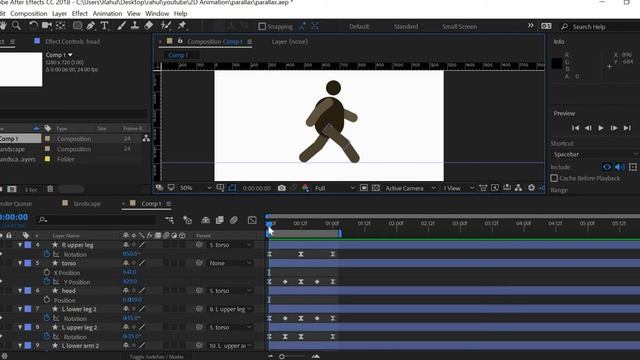
Task: Open the Composition Mini-Flowchart icon in timeline
Action: point(169,220)
